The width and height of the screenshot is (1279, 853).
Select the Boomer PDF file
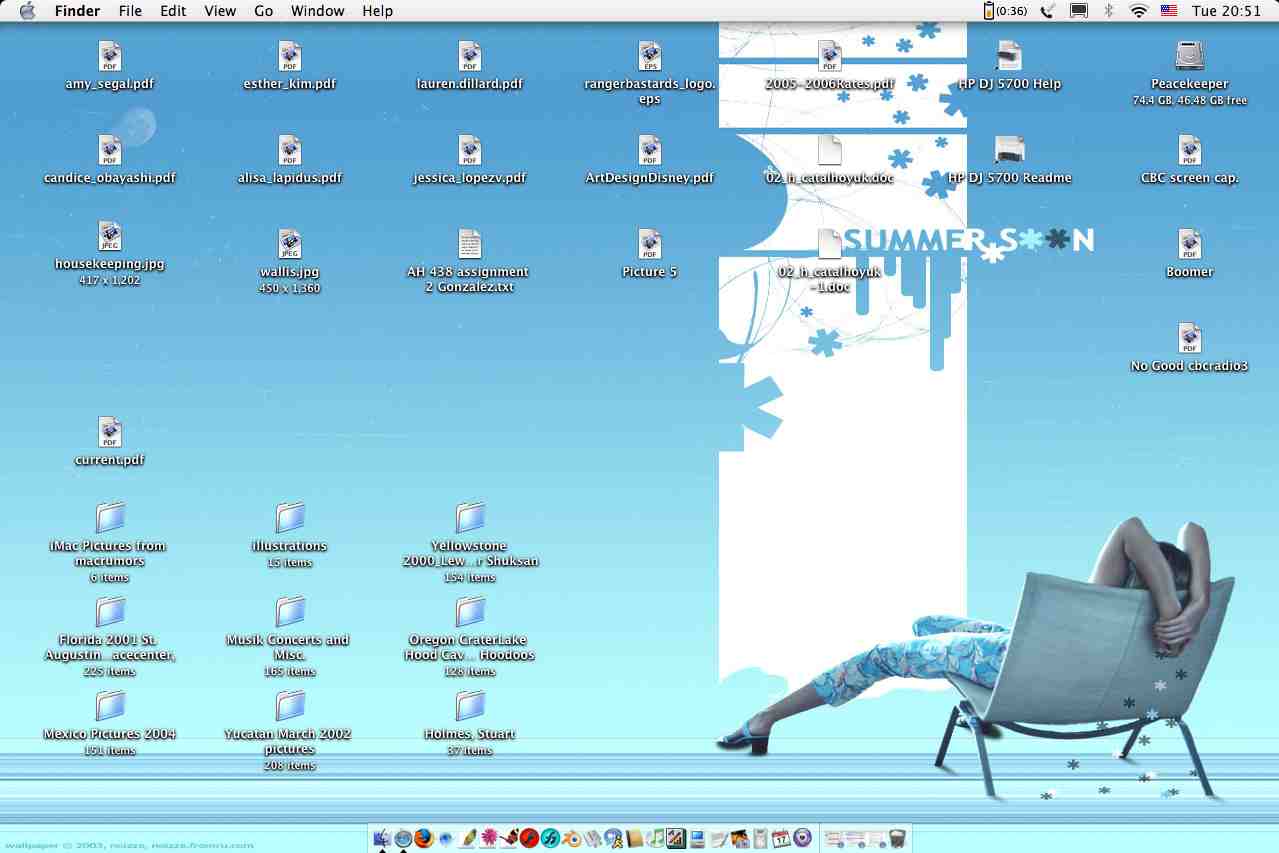click(x=1190, y=245)
